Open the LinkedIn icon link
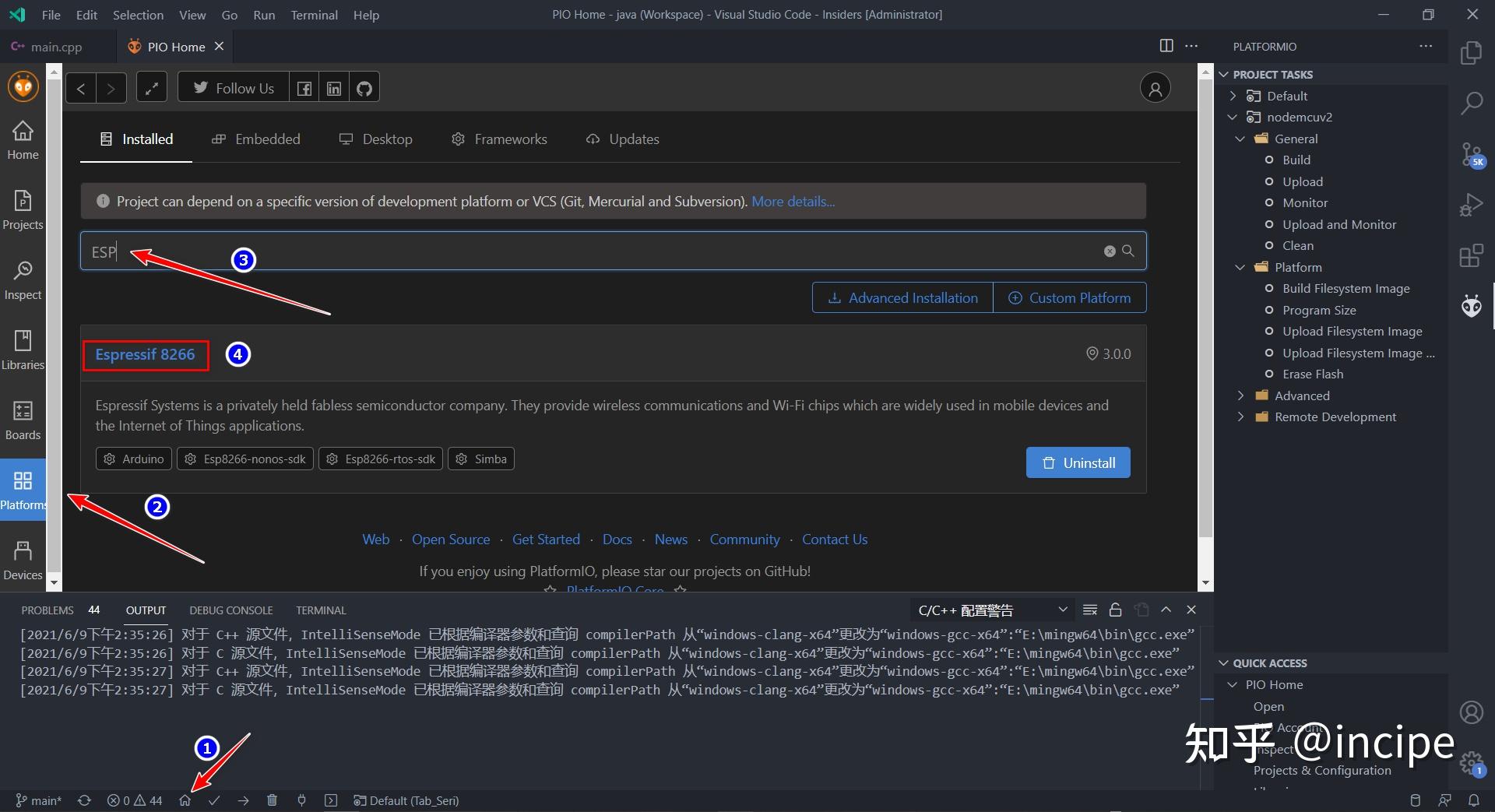Screen dimensions: 1495x812 334,88
